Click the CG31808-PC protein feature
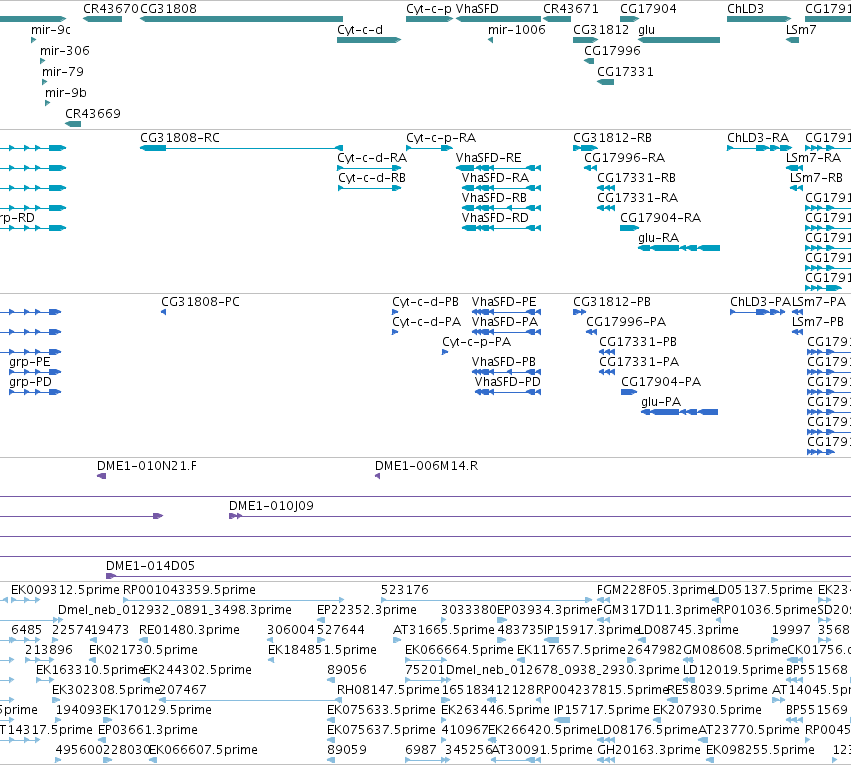 coord(163,312)
